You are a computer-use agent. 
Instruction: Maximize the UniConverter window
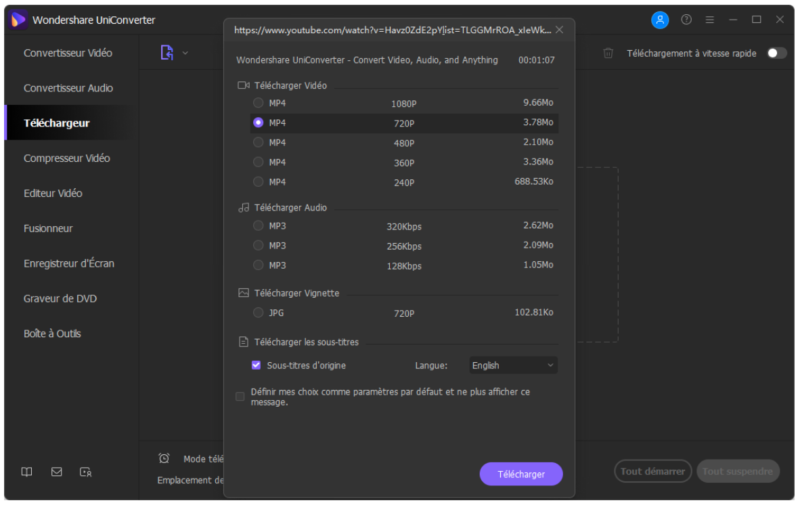pyautogui.click(x=757, y=19)
